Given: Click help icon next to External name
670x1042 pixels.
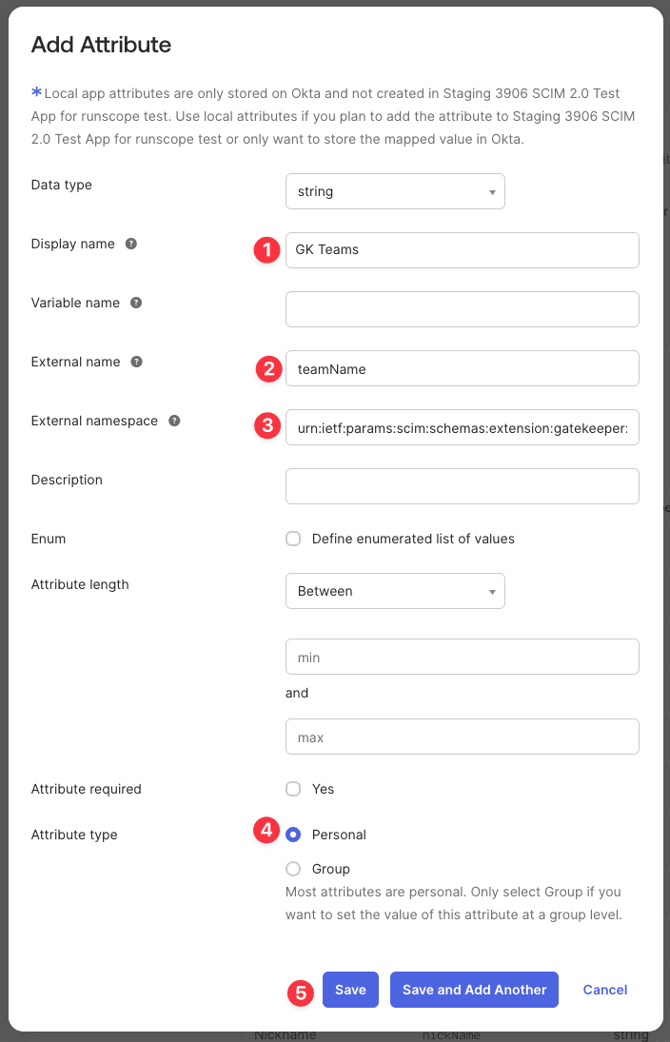Looking at the screenshot, I should click(137, 362).
